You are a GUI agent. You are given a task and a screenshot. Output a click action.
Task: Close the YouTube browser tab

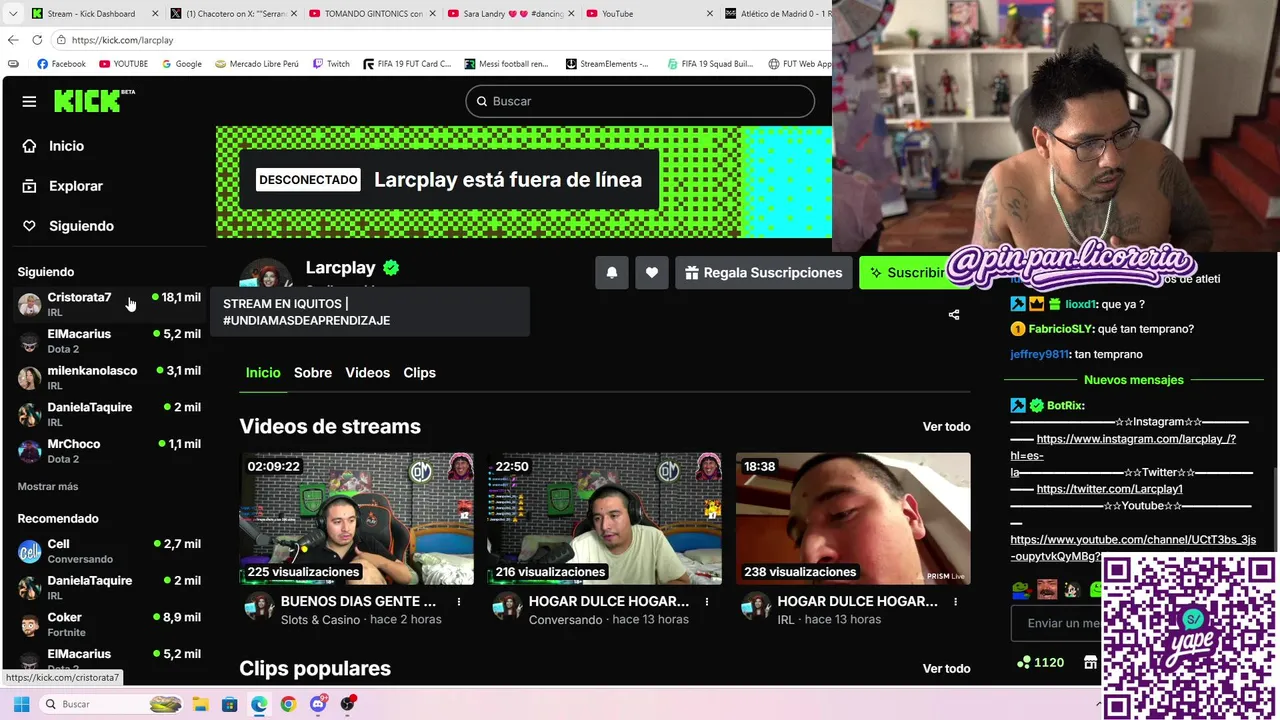tap(710, 14)
